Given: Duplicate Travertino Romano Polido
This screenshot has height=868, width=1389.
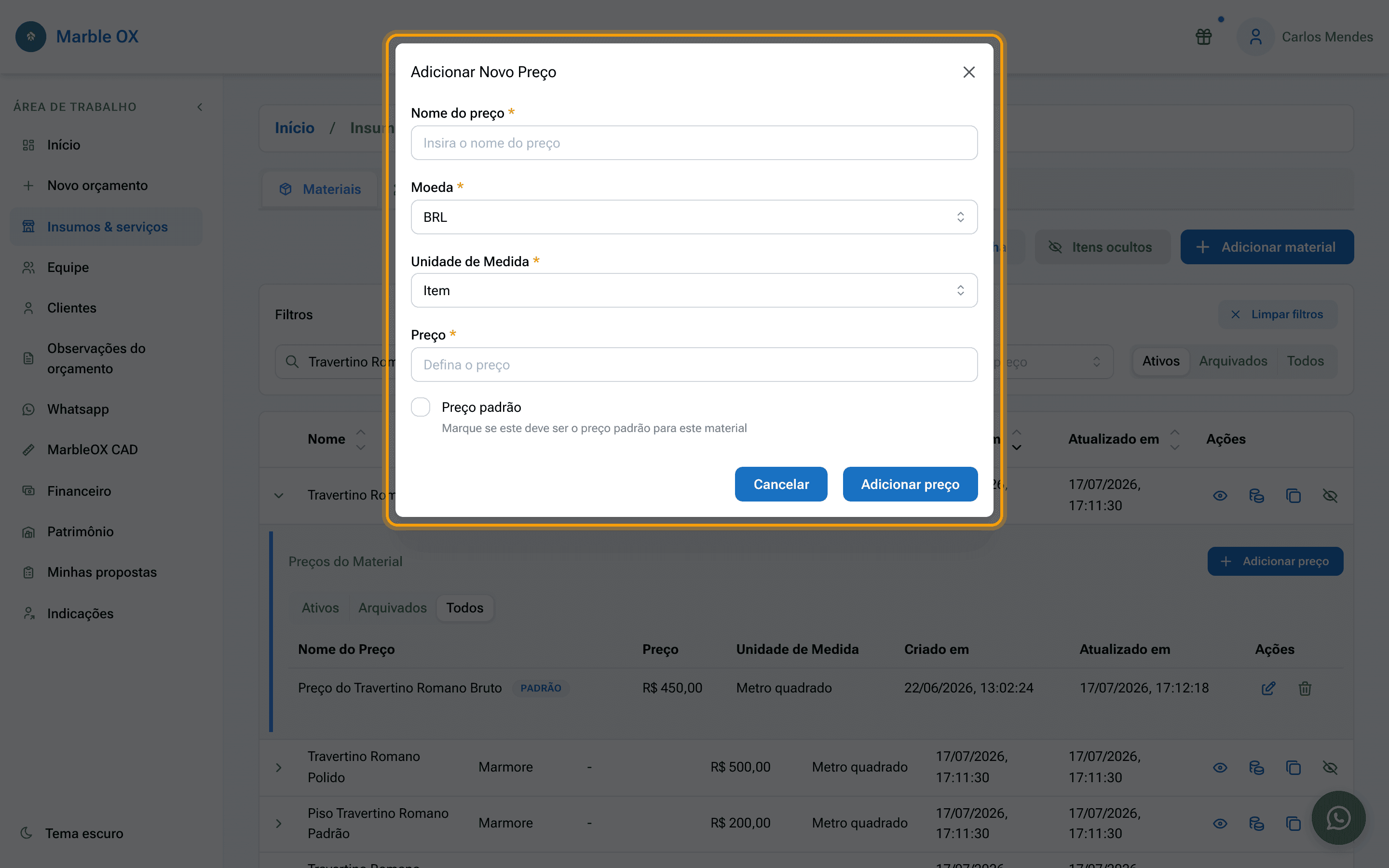Looking at the screenshot, I should pyautogui.click(x=1293, y=768).
